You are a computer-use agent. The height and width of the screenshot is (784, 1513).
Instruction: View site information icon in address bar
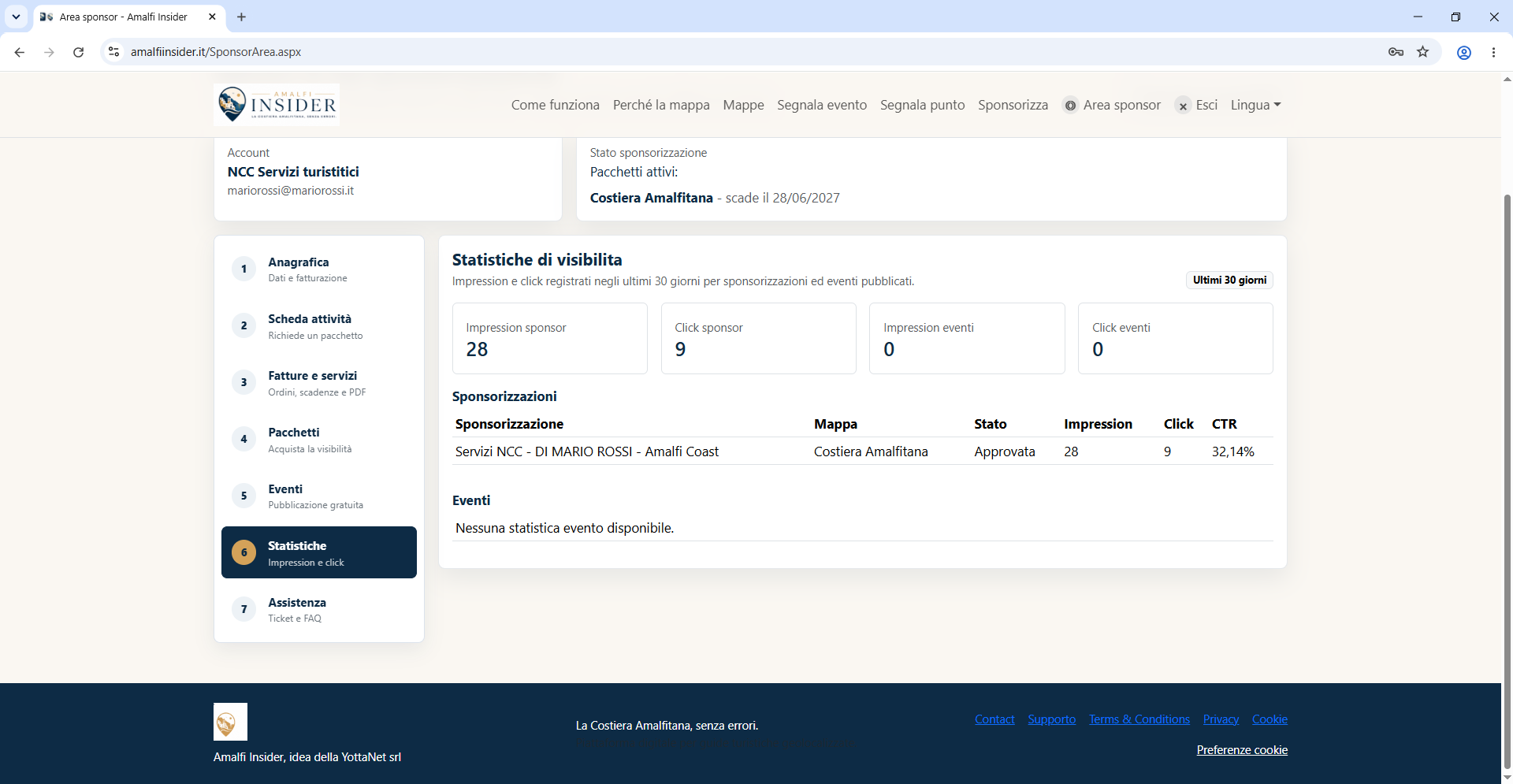click(x=114, y=52)
